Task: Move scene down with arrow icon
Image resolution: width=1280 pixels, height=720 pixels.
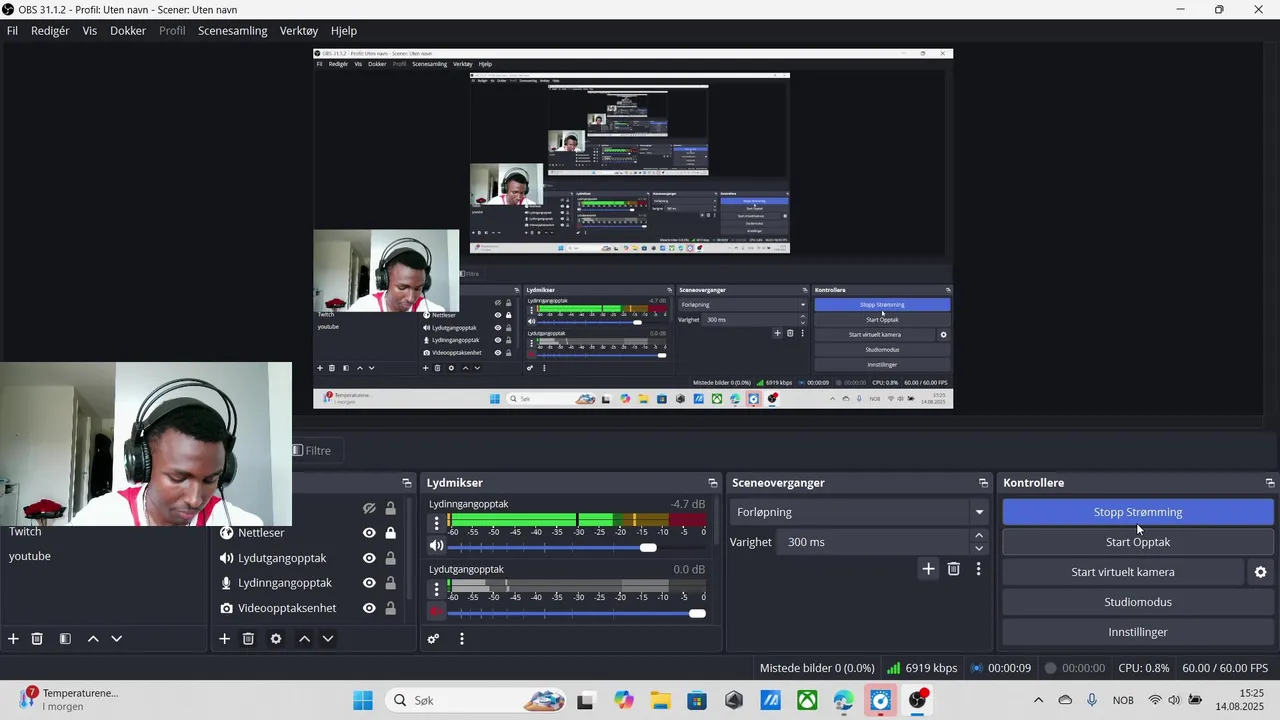Action: 116,639
